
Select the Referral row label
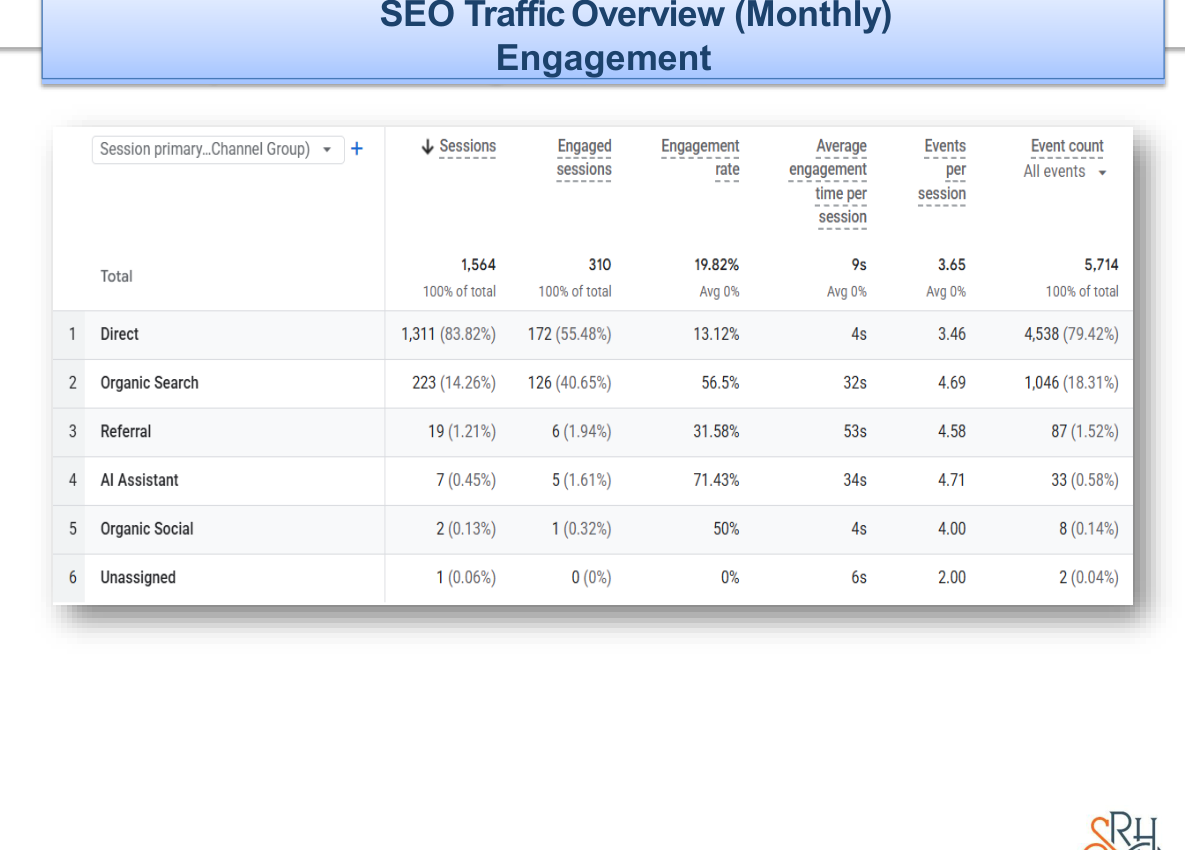coord(125,431)
